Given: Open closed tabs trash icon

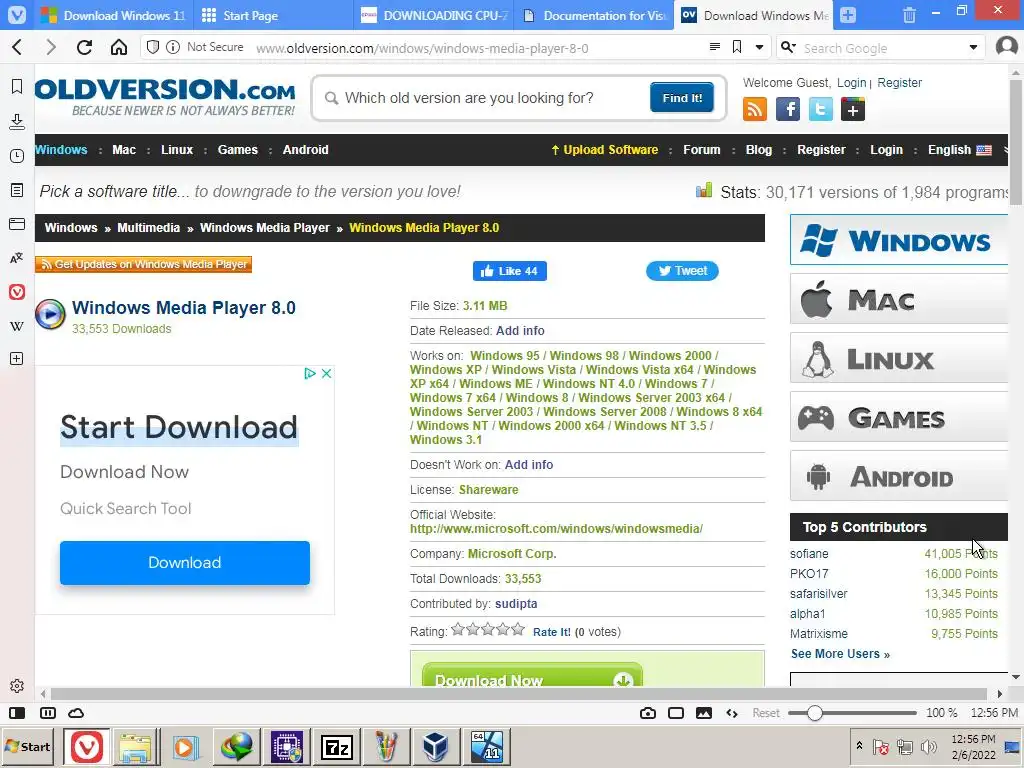Looking at the screenshot, I should point(909,14).
